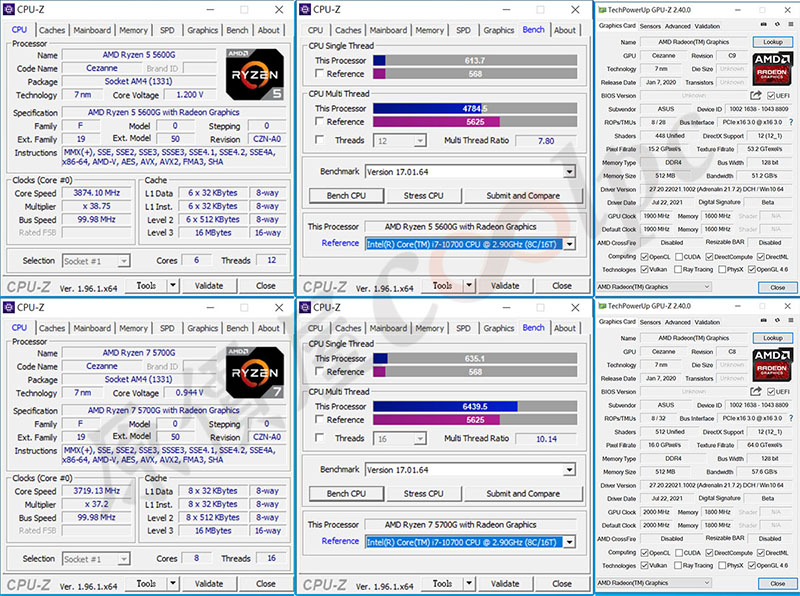Image resolution: width=800 pixels, height=596 pixels.
Task: Click the CPU-Z title bar icon in the Ryzen 7 5700G window
Action: coord(9,307)
